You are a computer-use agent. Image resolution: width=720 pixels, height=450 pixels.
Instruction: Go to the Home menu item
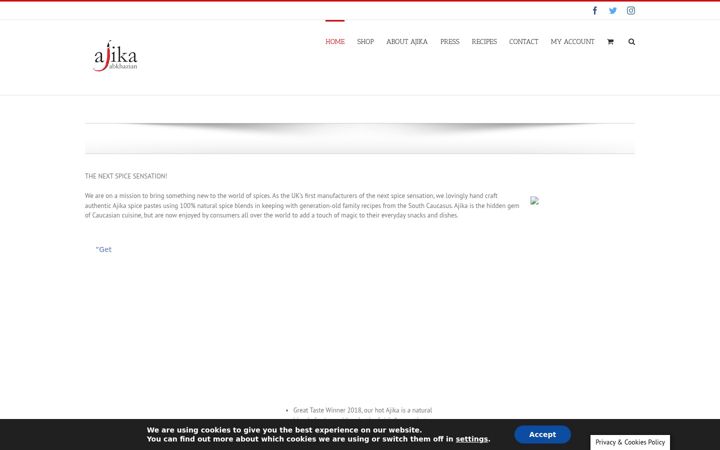click(x=335, y=42)
